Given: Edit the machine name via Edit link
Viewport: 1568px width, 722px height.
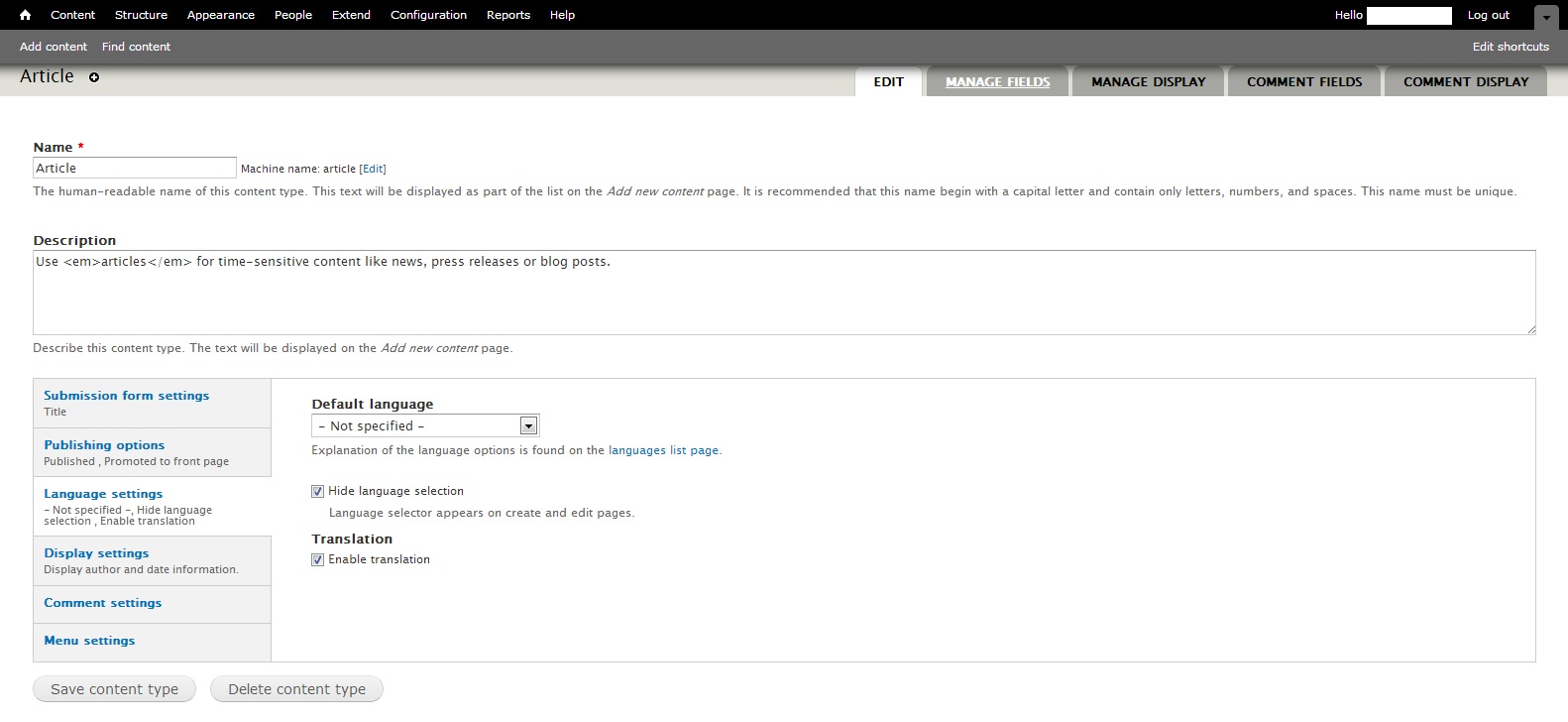Looking at the screenshot, I should click(373, 169).
